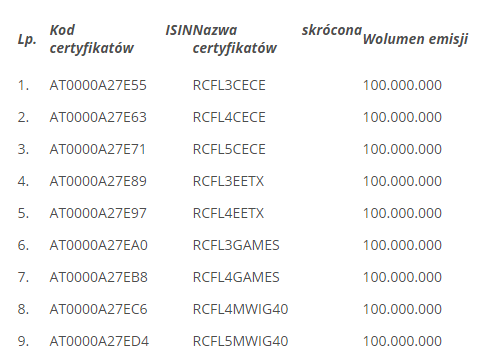Click the RCFL3GAMES certificate name
The width and height of the screenshot is (484, 364).
(x=236, y=245)
